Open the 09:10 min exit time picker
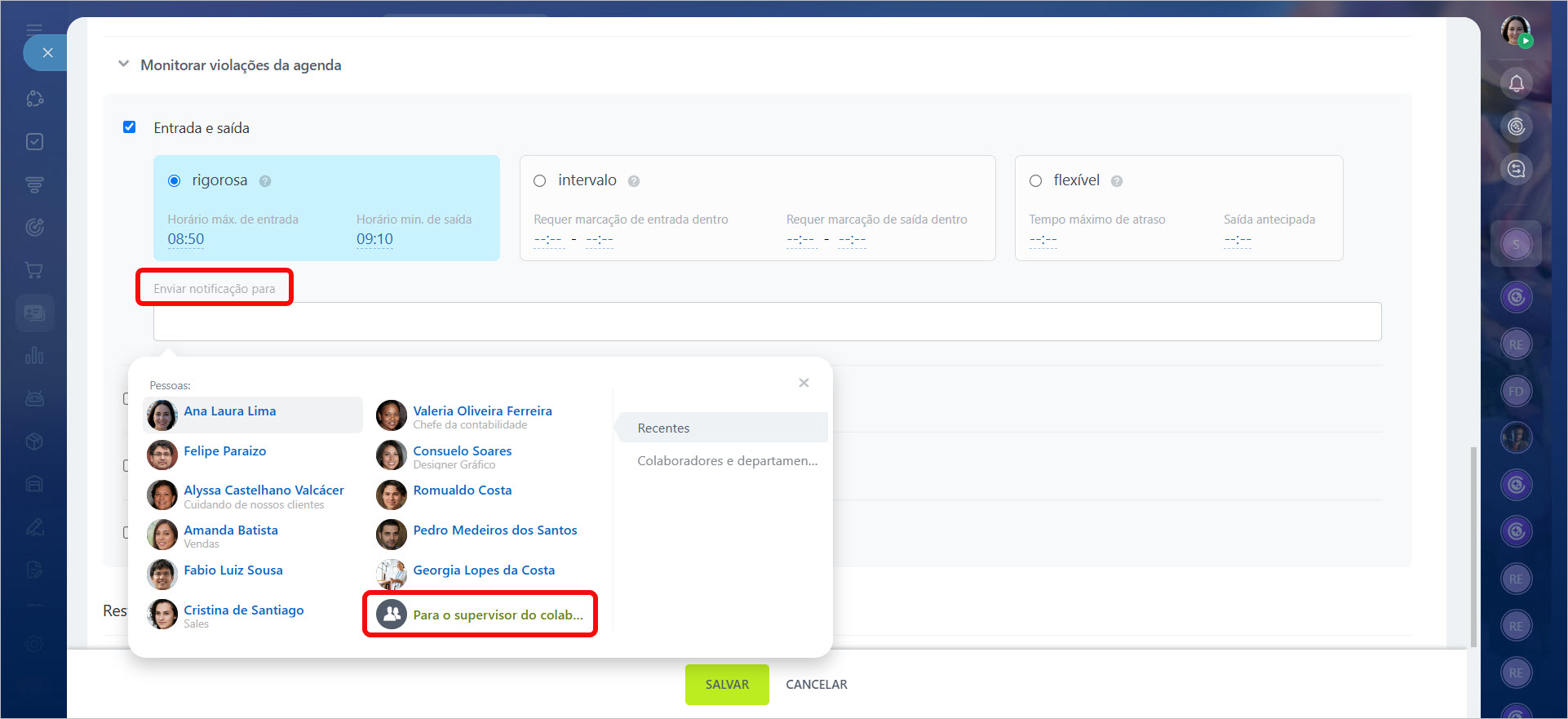Viewport: 1568px width, 719px height. tap(374, 239)
